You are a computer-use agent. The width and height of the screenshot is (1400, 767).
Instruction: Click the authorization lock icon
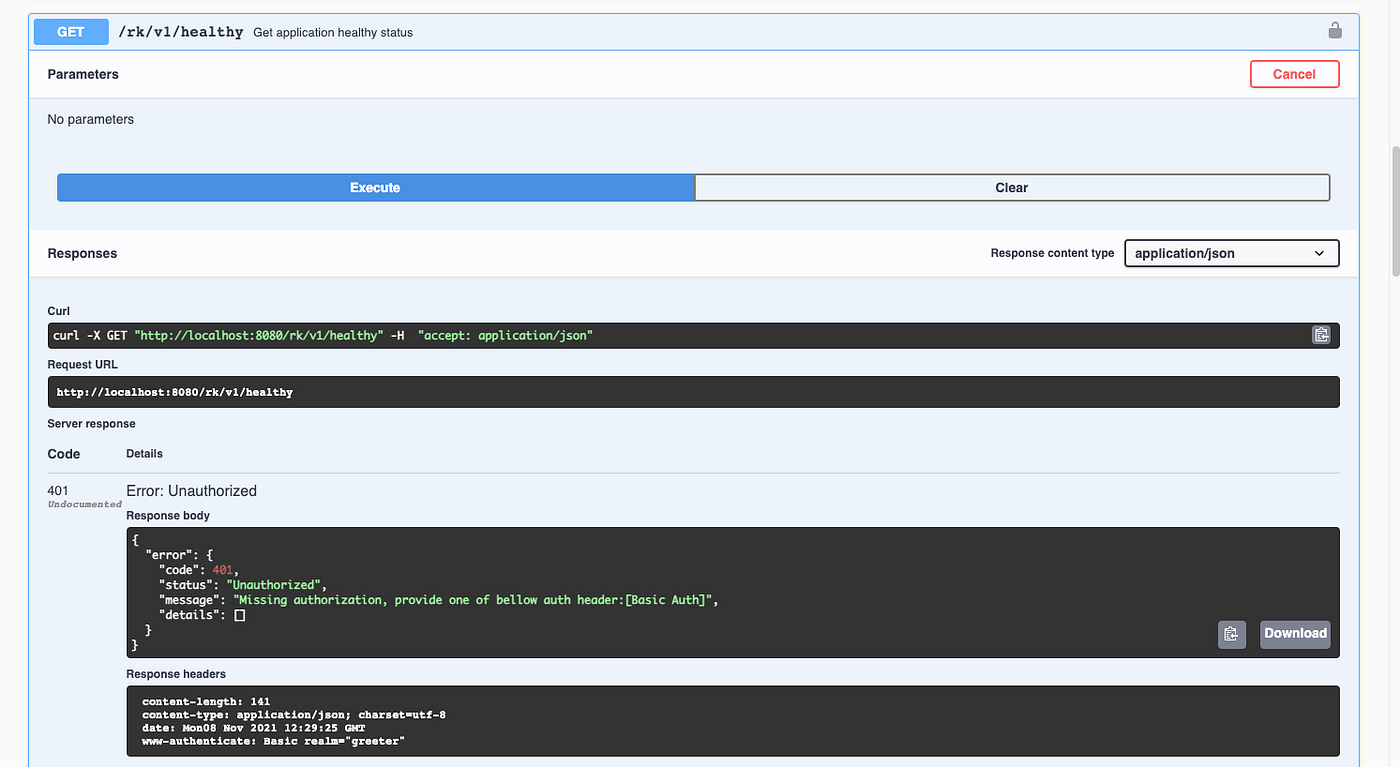point(1334,31)
